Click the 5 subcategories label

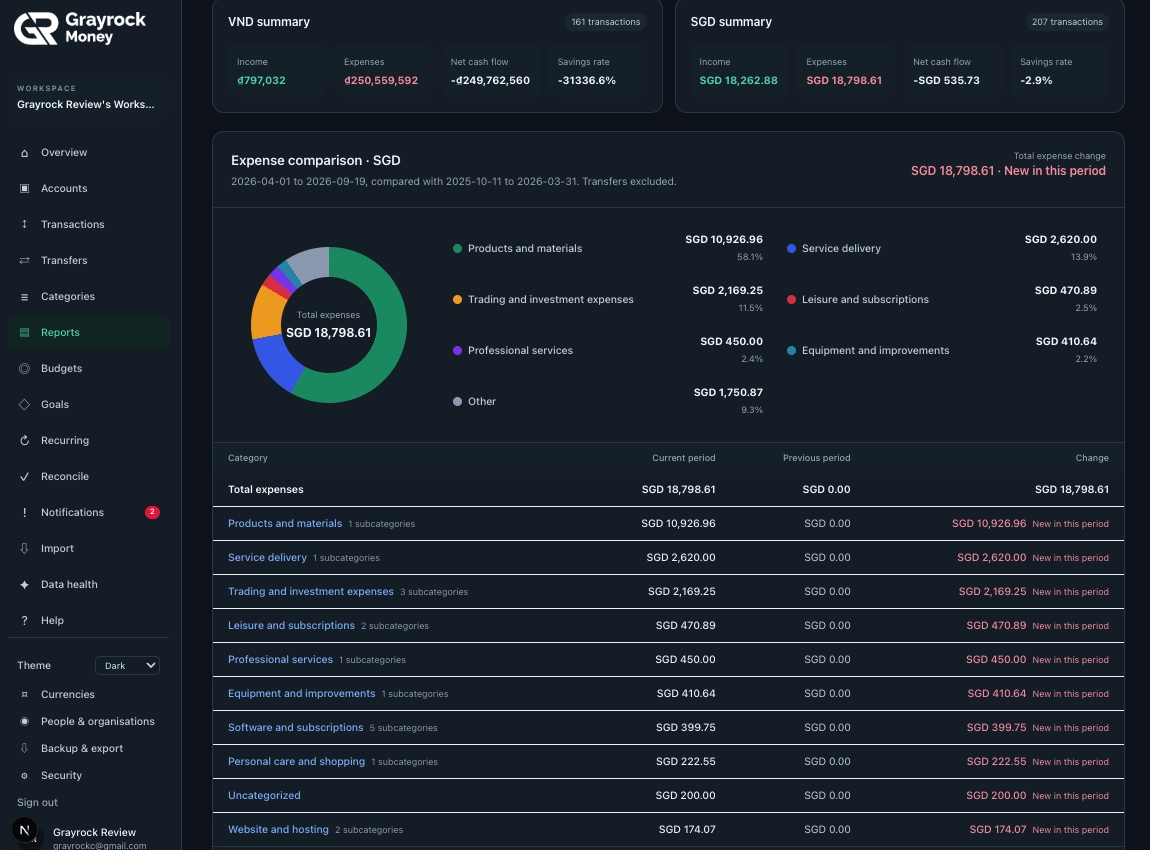click(403, 728)
